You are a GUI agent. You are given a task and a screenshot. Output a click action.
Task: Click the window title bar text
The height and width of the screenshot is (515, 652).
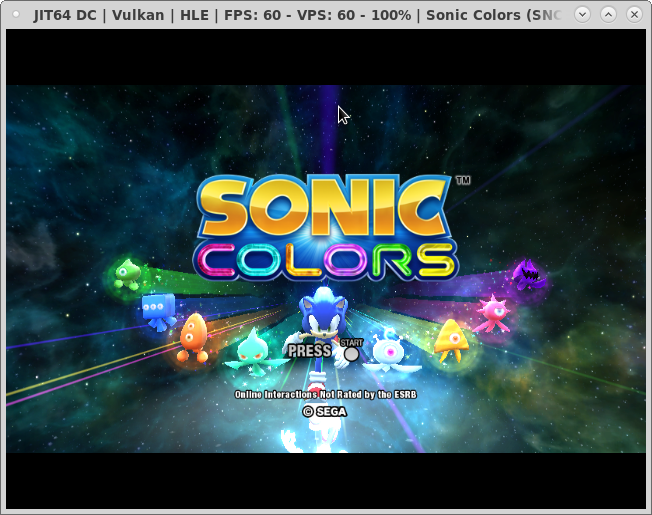pyautogui.click(x=297, y=15)
